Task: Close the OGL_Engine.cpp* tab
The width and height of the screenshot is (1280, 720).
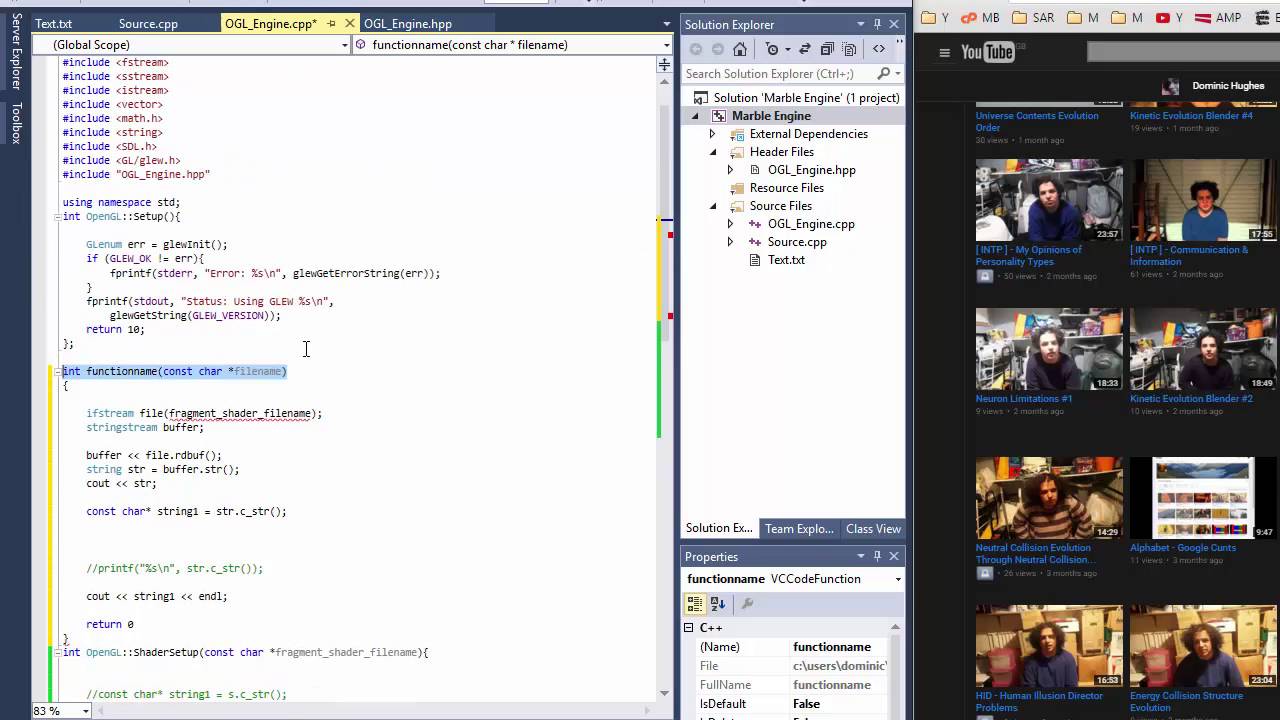Action: click(349, 23)
